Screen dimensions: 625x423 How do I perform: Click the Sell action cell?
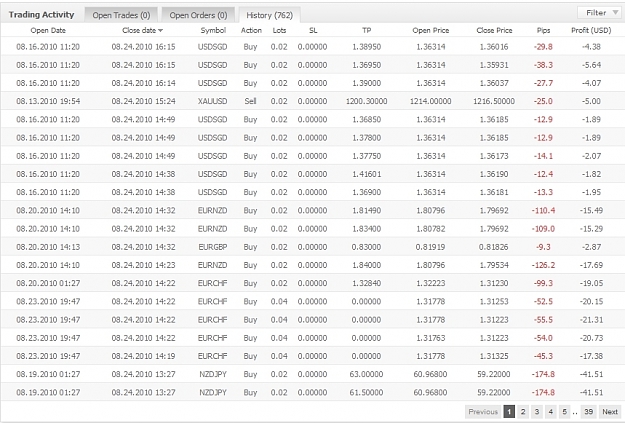[250, 101]
